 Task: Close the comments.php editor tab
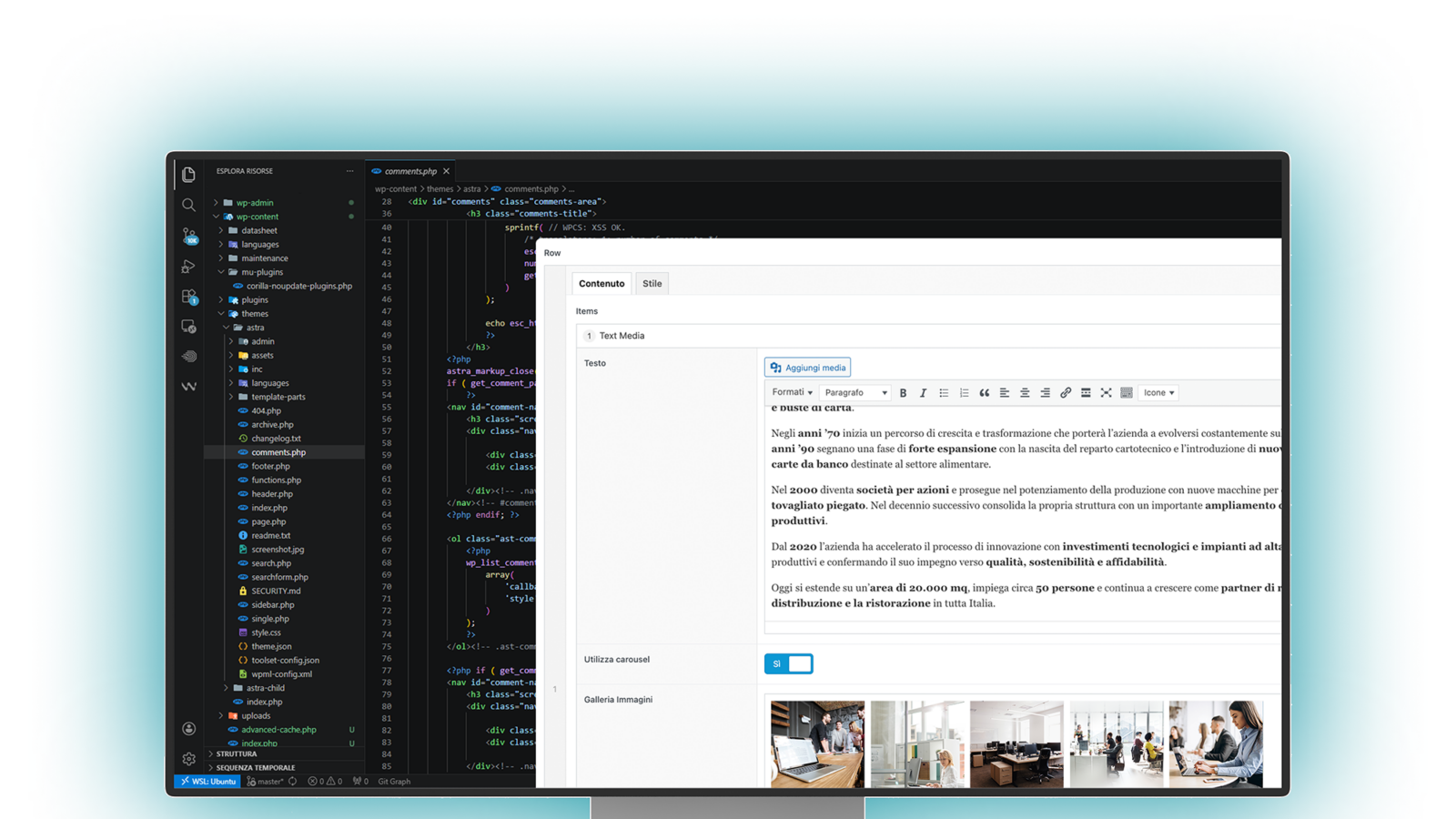tap(447, 171)
